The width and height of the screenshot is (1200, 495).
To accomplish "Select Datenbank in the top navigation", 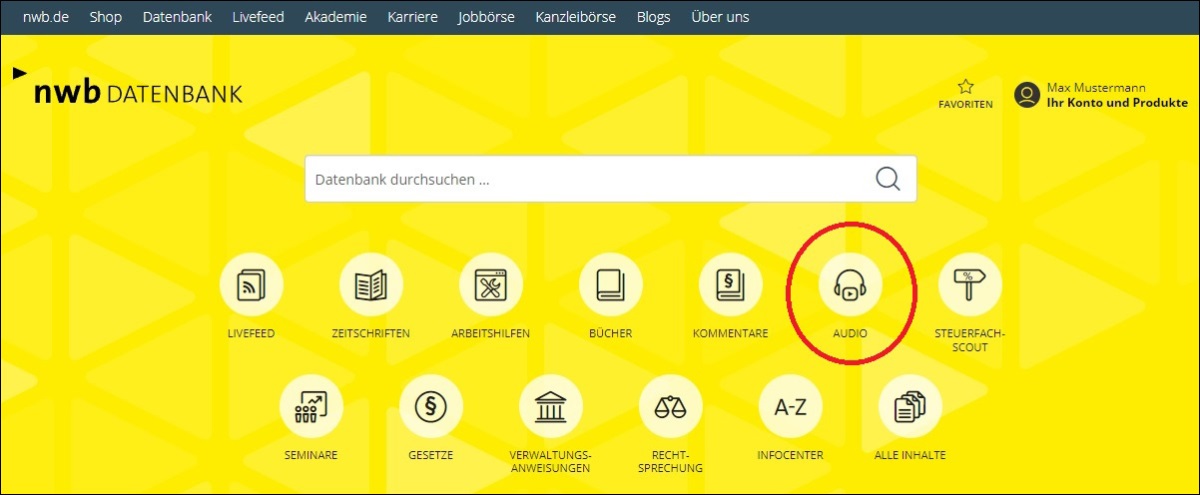I will coord(177,17).
